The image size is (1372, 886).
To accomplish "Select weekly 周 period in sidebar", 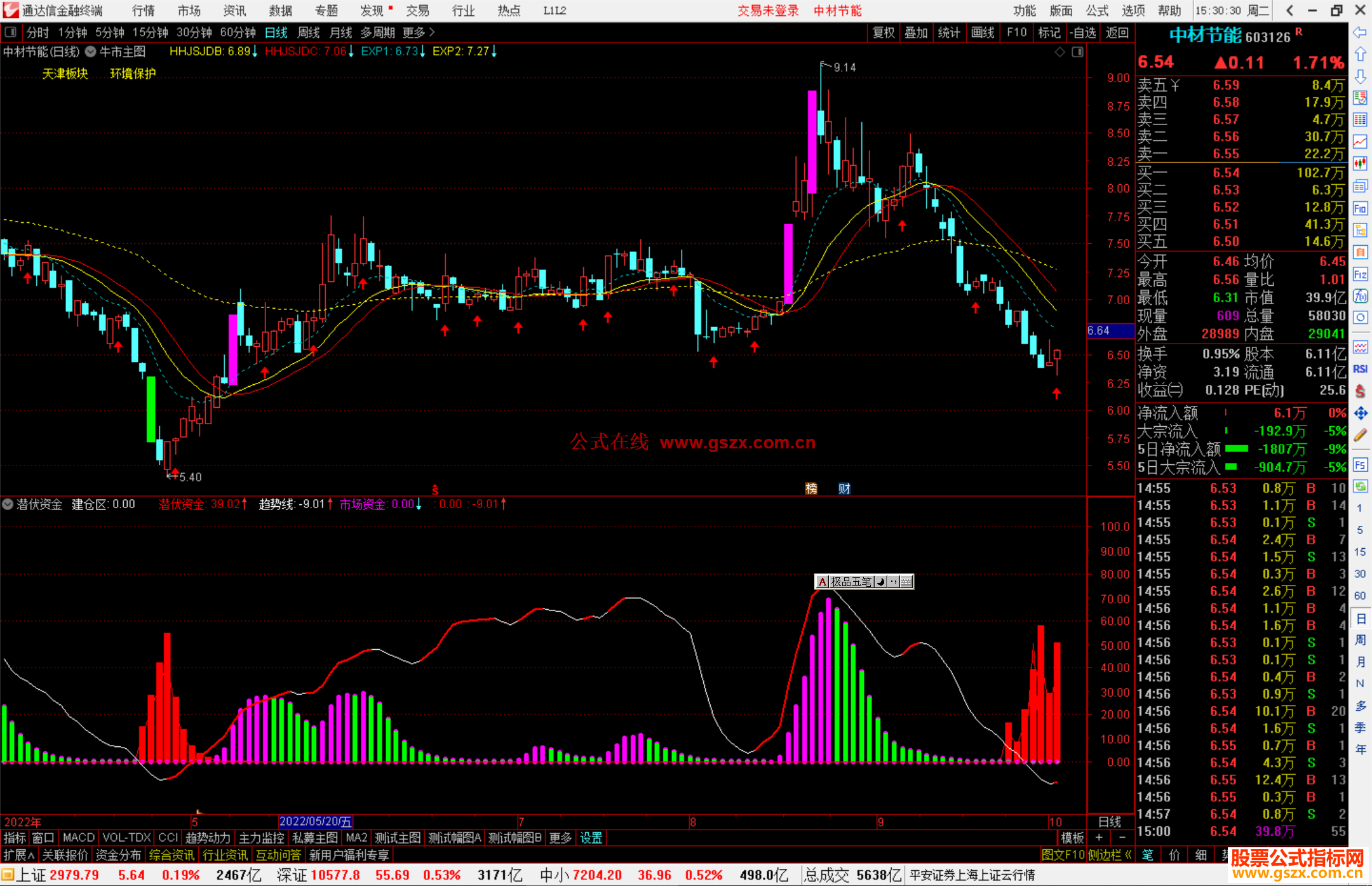I will point(1360,640).
